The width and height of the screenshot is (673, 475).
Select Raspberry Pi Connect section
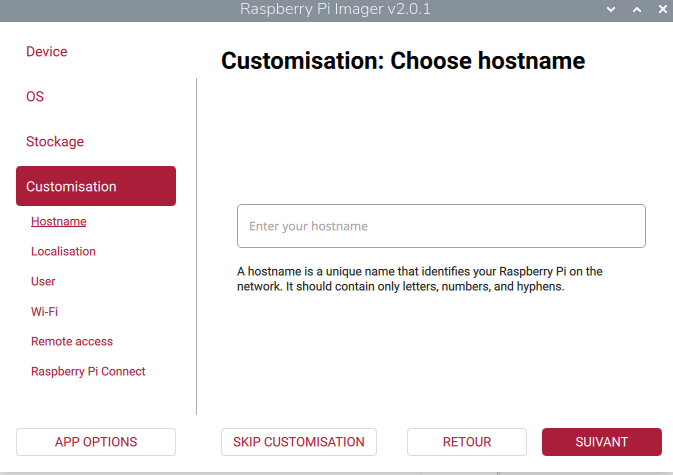(88, 371)
